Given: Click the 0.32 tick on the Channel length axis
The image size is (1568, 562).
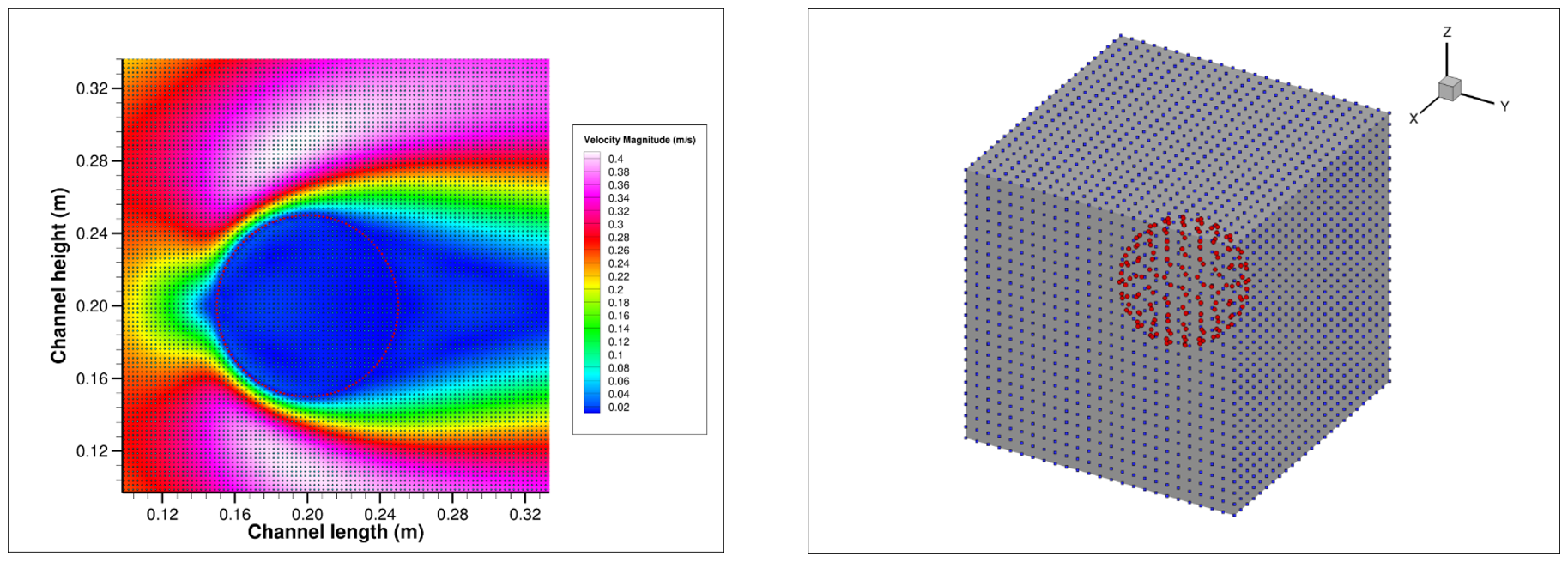Looking at the screenshot, I should coord(525,514).
